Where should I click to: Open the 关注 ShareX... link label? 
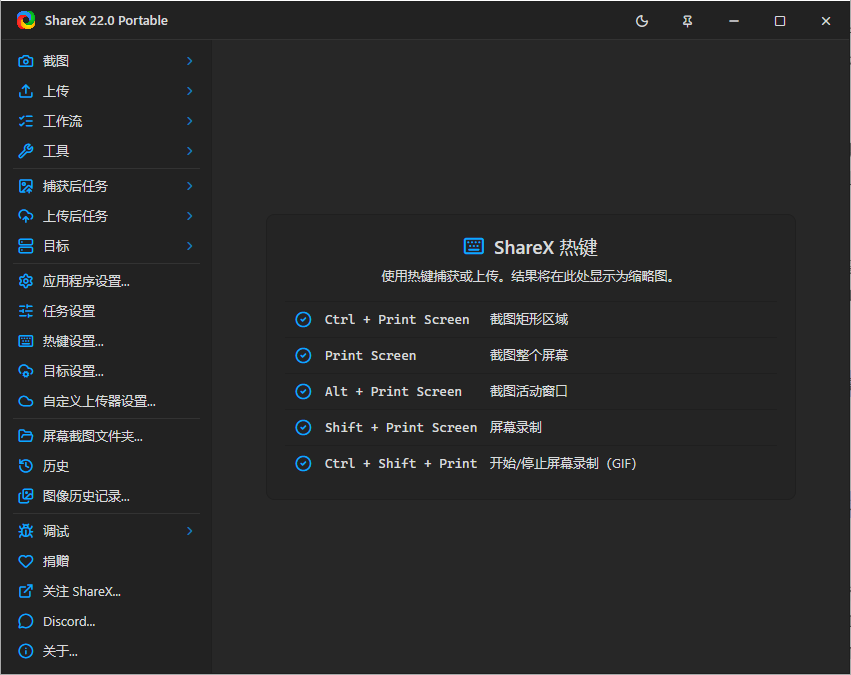(82, 591)
